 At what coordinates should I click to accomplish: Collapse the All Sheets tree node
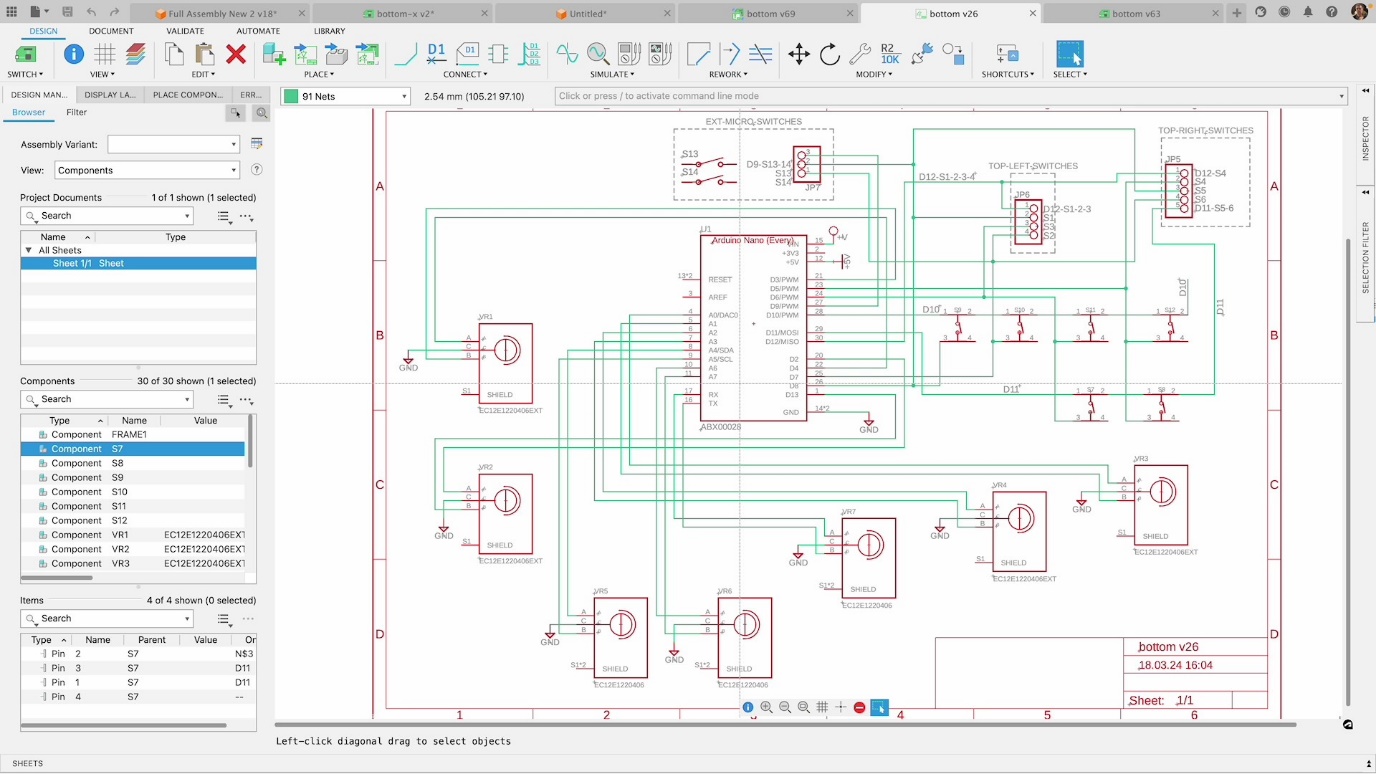28,250
